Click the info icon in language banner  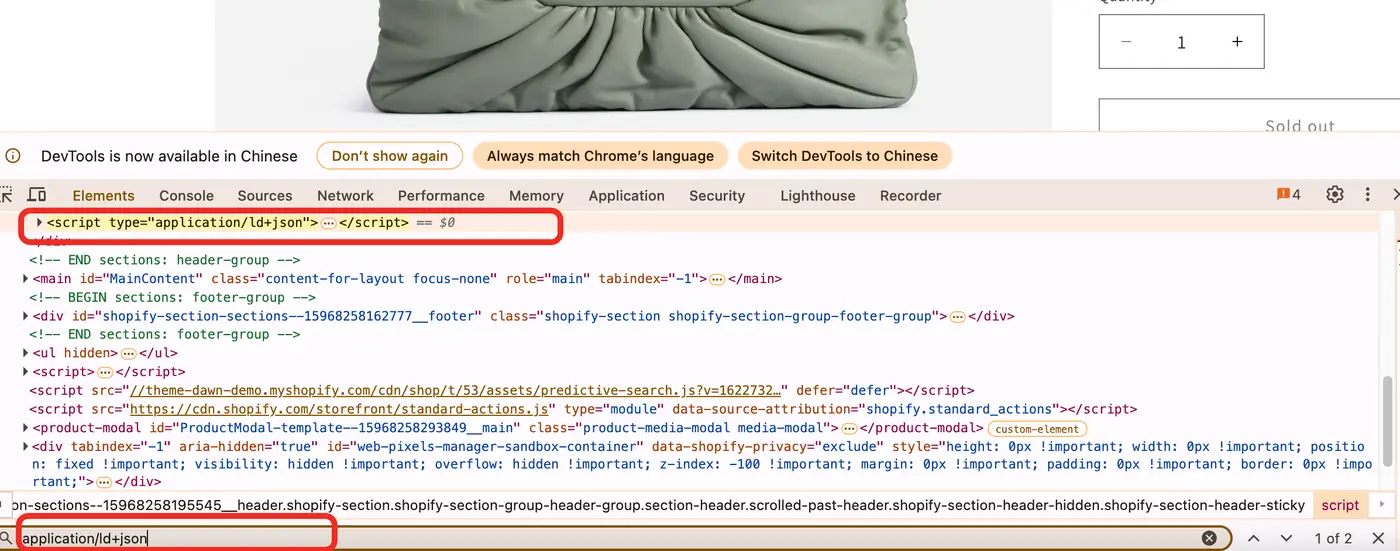click(13, 156)
